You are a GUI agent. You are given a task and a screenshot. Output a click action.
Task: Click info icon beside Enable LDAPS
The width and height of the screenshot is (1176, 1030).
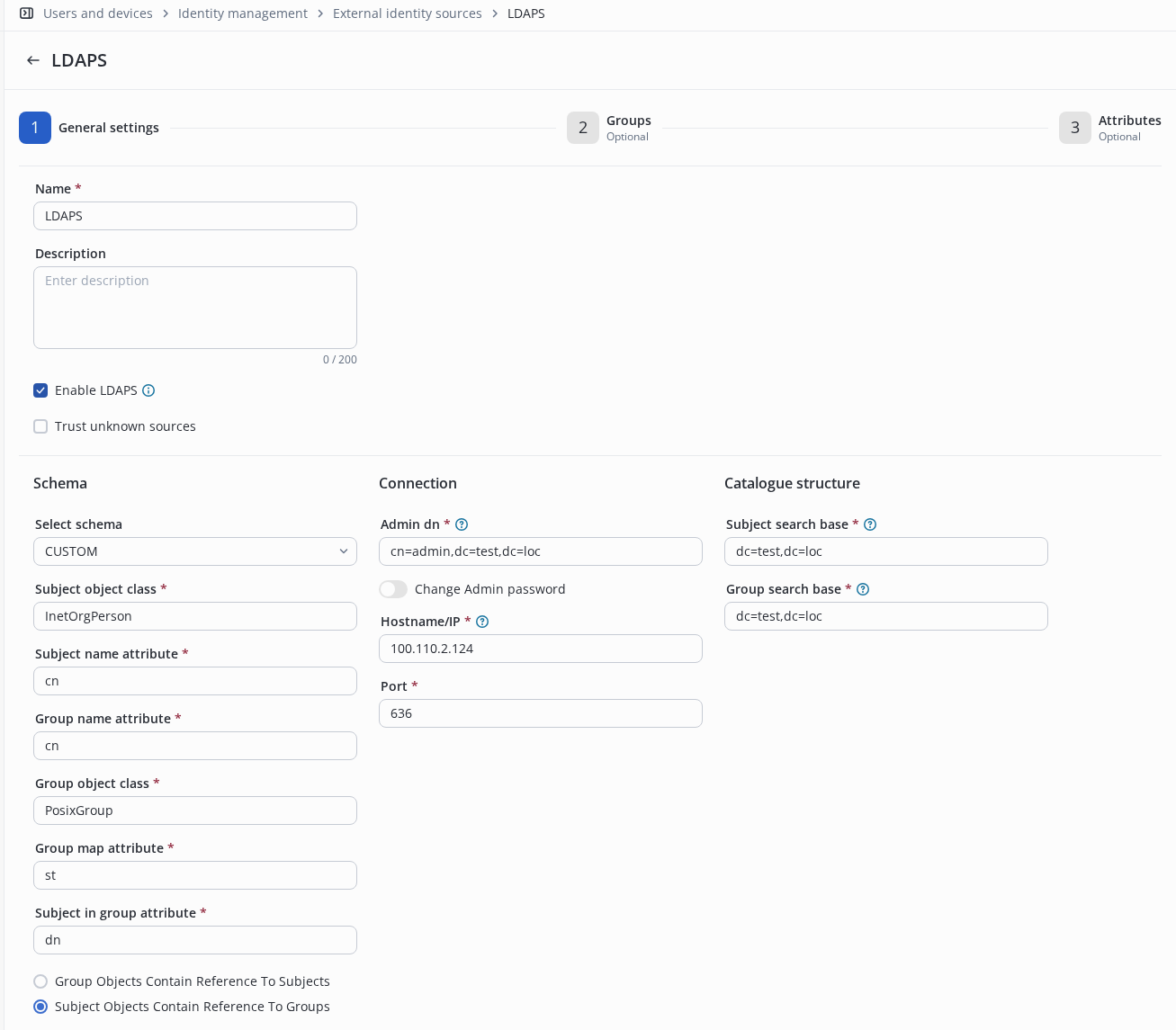[149, 390]
